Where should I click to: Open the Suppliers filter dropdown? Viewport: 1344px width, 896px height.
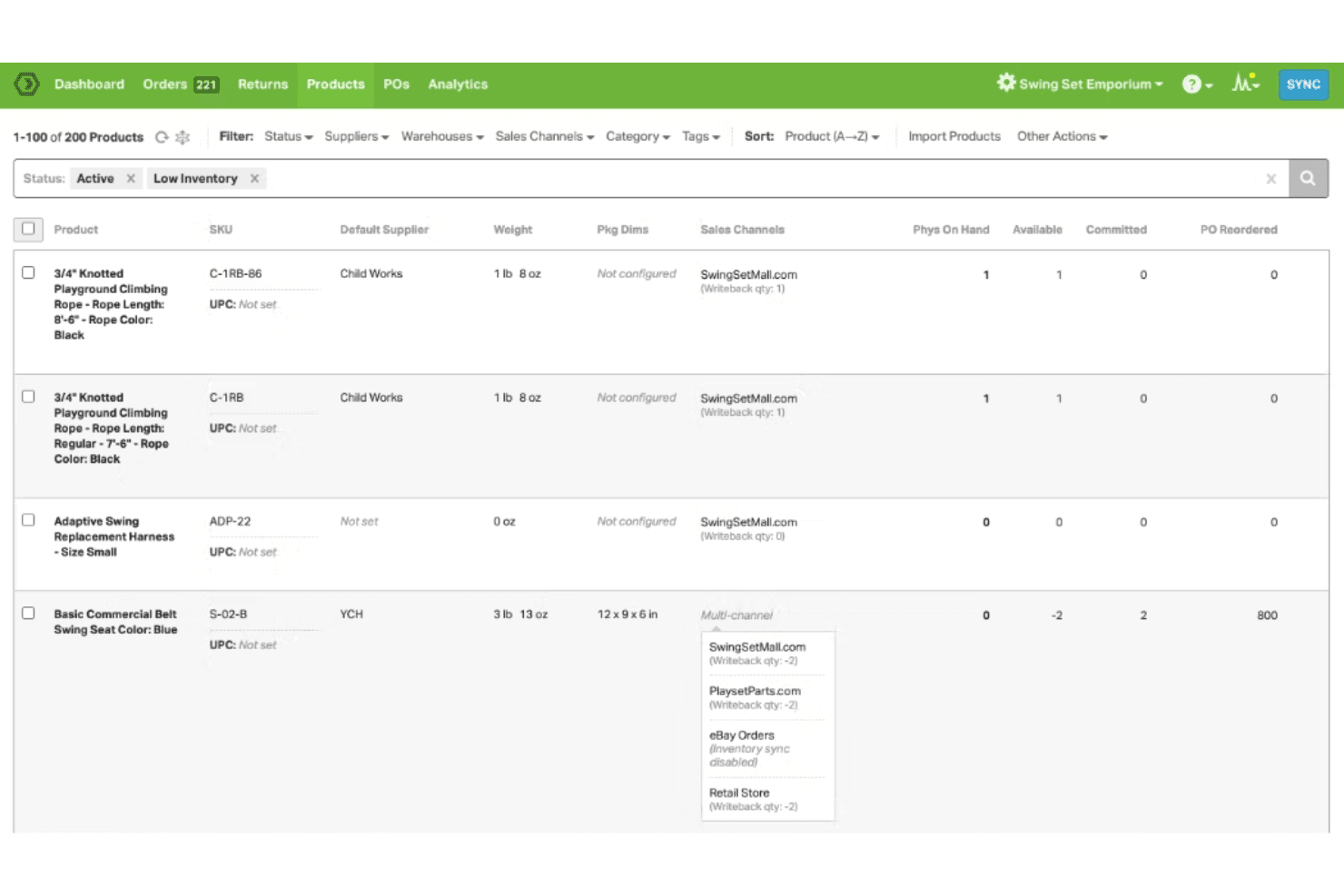click(x=357, y=136)
